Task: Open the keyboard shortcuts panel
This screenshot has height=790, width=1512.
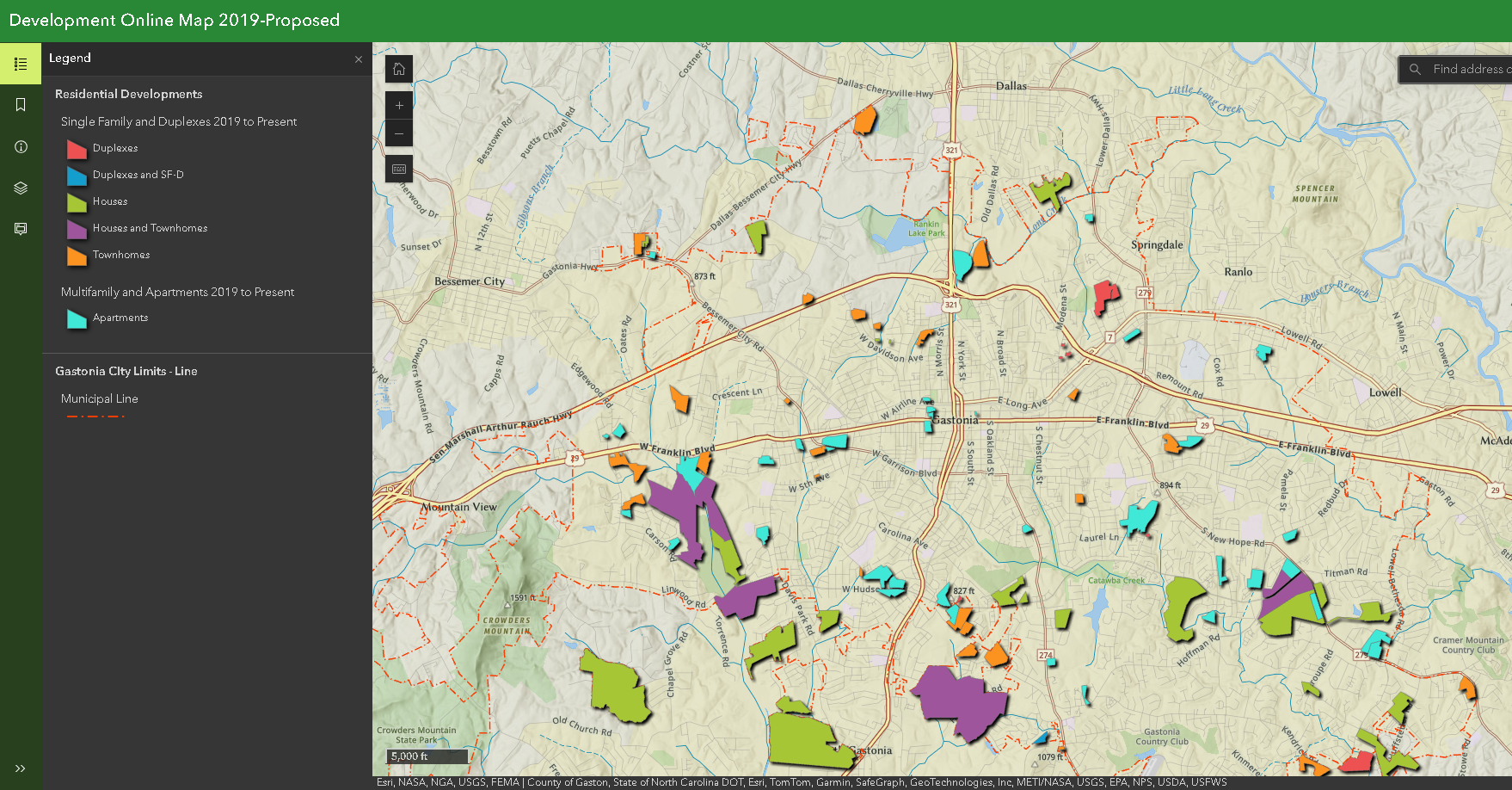Action: click(398, 169)
